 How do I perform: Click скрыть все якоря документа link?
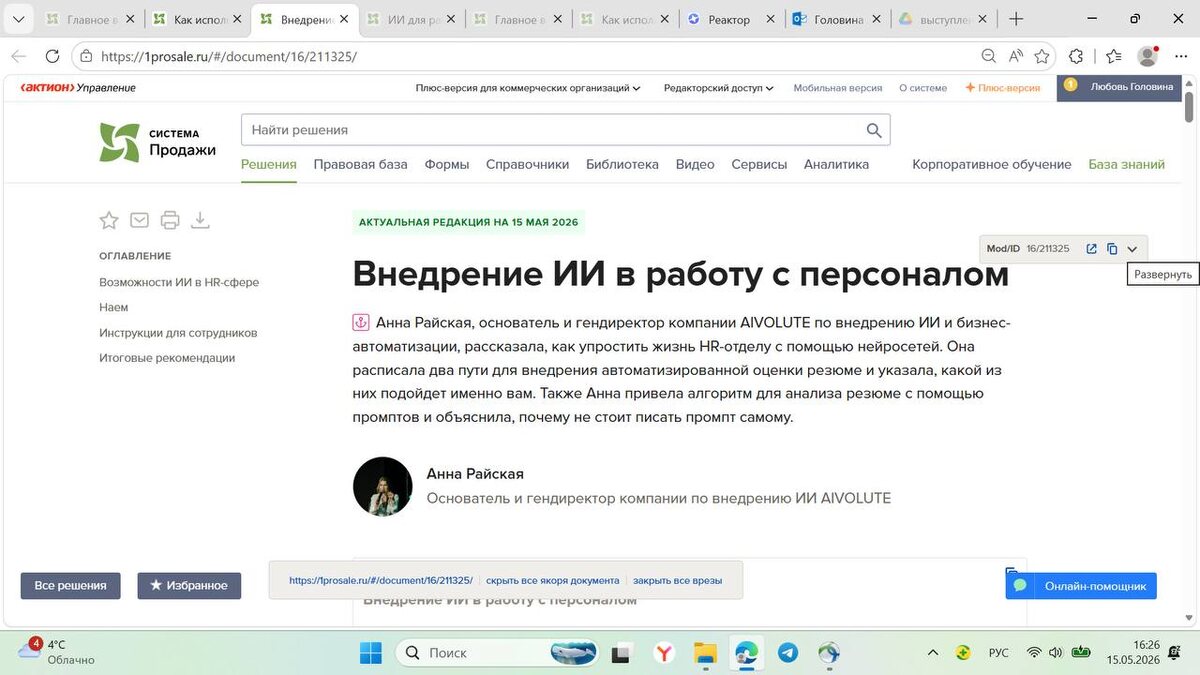pos(552,580)
